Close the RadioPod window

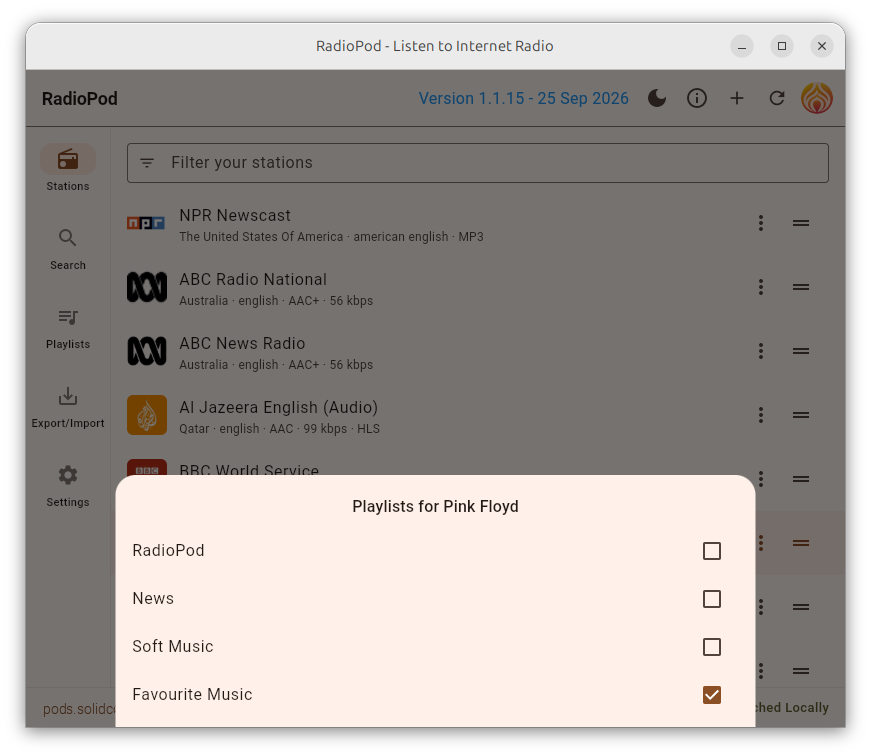[822, 46]
